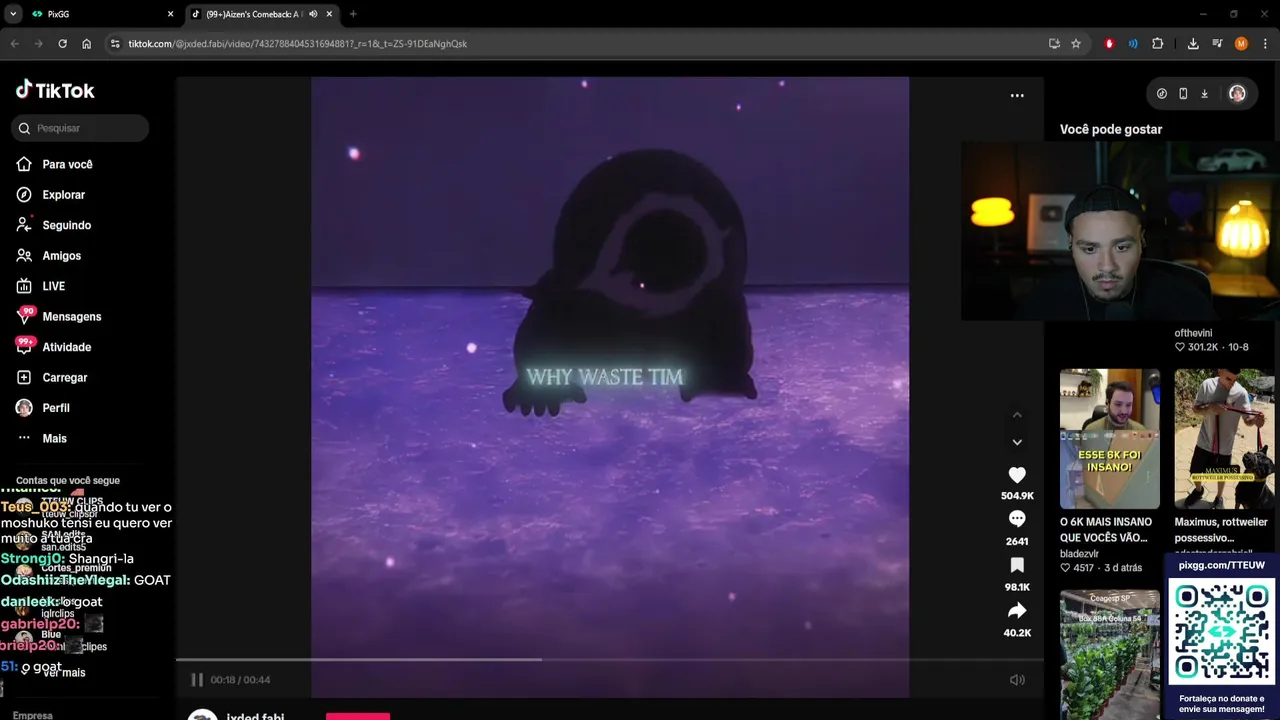Mute the Aizen's Comeback tab audio icon
Image resolution: width=1280 pixels, height=720 pixels.
[313, 14]
